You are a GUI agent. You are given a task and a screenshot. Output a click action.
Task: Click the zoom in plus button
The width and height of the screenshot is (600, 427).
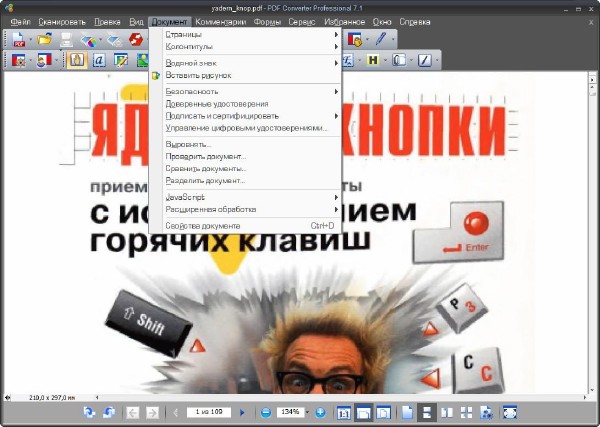coord(320,412)
